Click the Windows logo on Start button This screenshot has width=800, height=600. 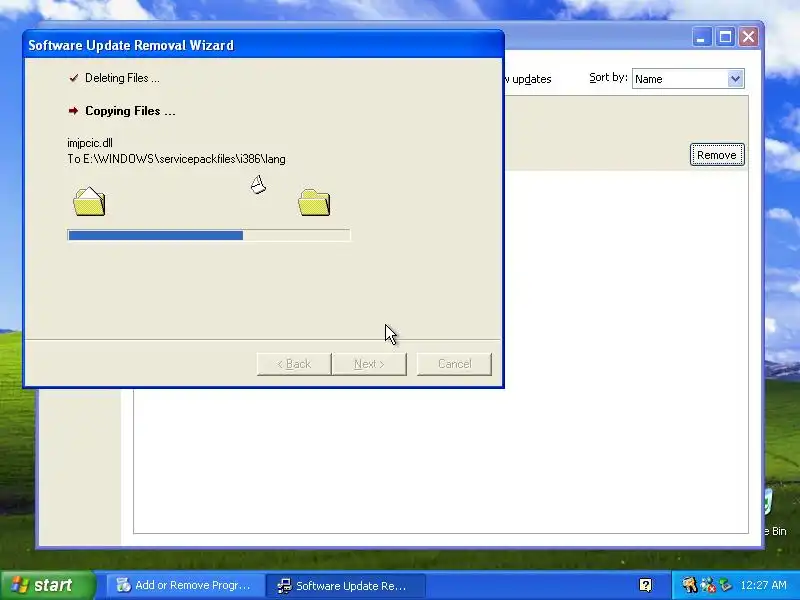pyautogui.click(x=19, y=585)
